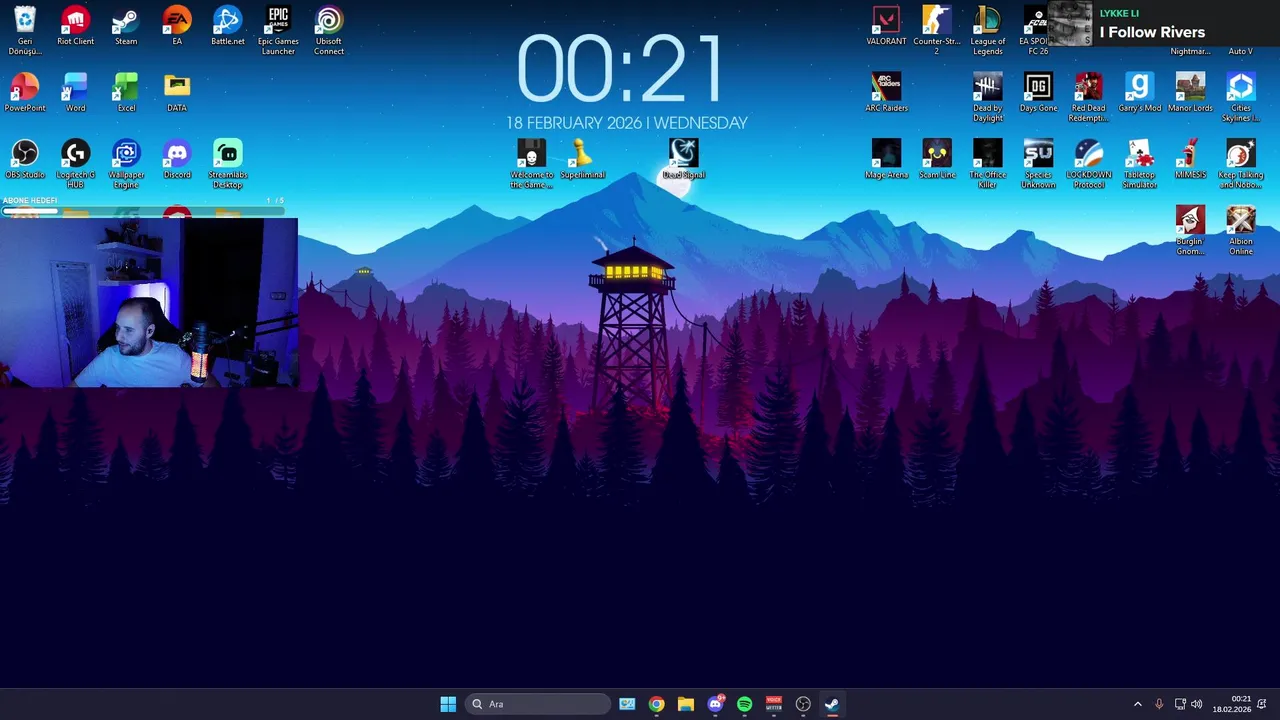The height and width of the screenshot is (720, 1280).
Task: Expand the hidden system tray icons chevron
Action: (x=1137, y=704)
